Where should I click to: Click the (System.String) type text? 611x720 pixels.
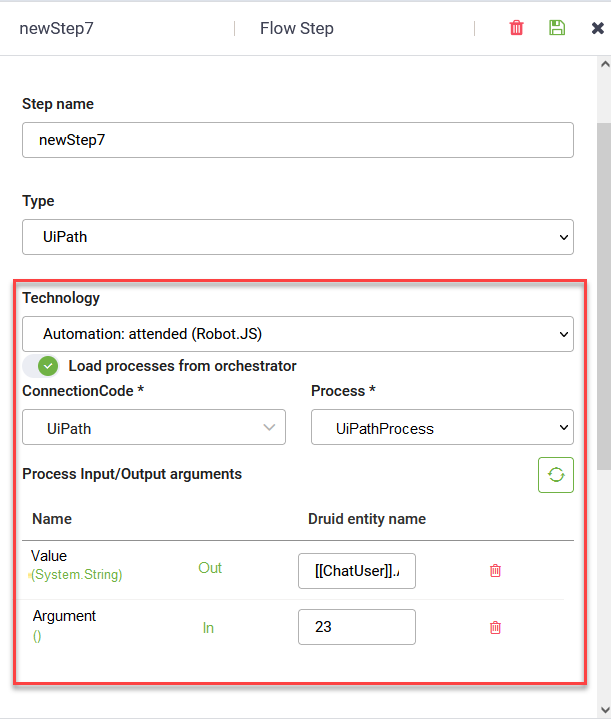76,574
